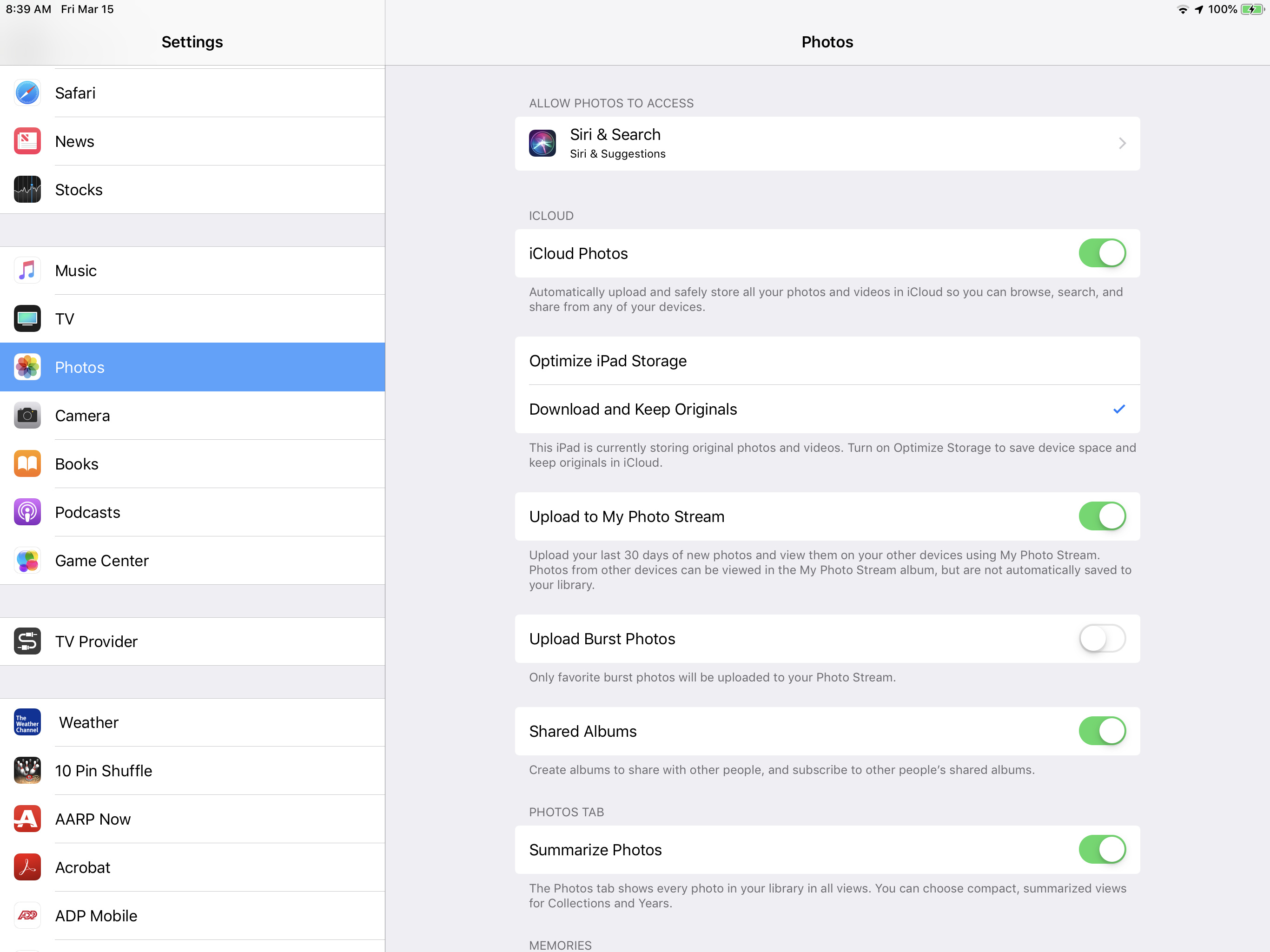Open the Podcasts purple icon
This screenshot has height=952, width=1270.
coord(27,512)
